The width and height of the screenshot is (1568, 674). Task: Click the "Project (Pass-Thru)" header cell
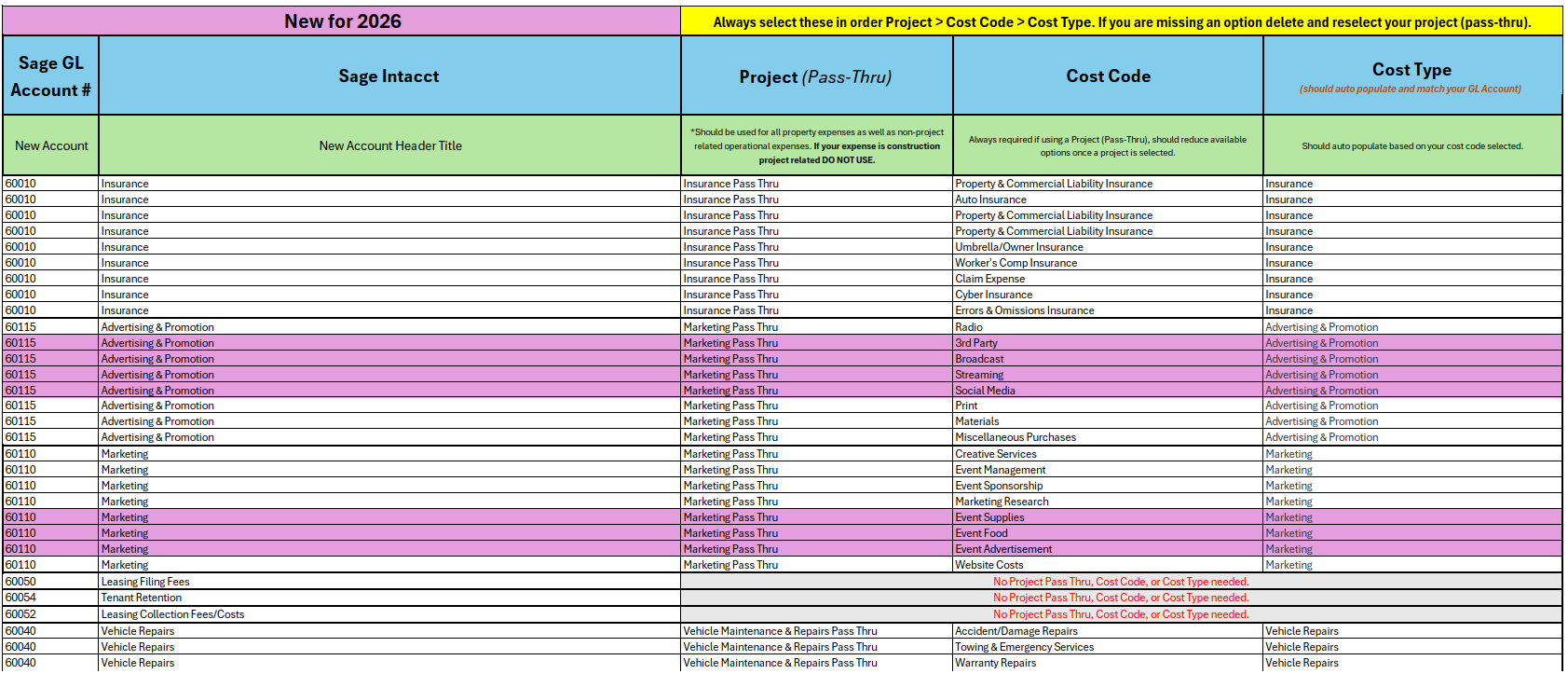coord(816,76)
